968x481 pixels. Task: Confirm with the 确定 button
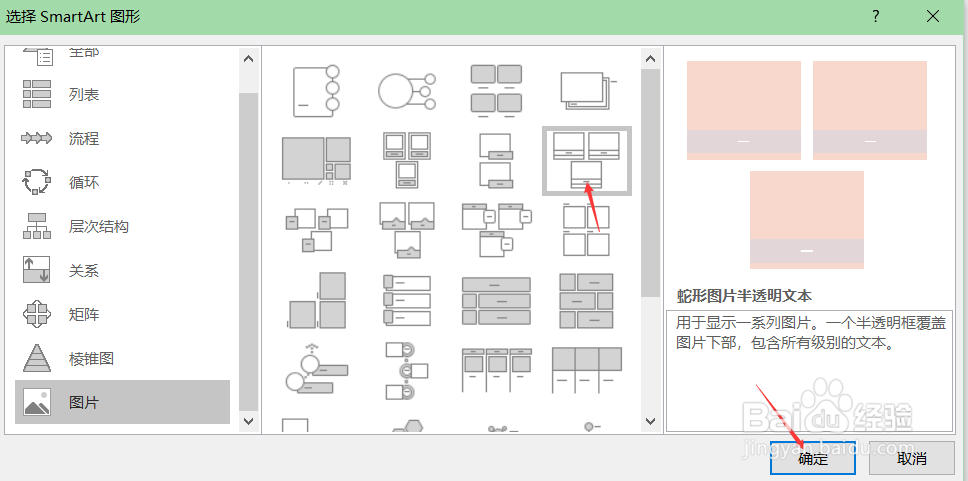click(x=813, y=459)
